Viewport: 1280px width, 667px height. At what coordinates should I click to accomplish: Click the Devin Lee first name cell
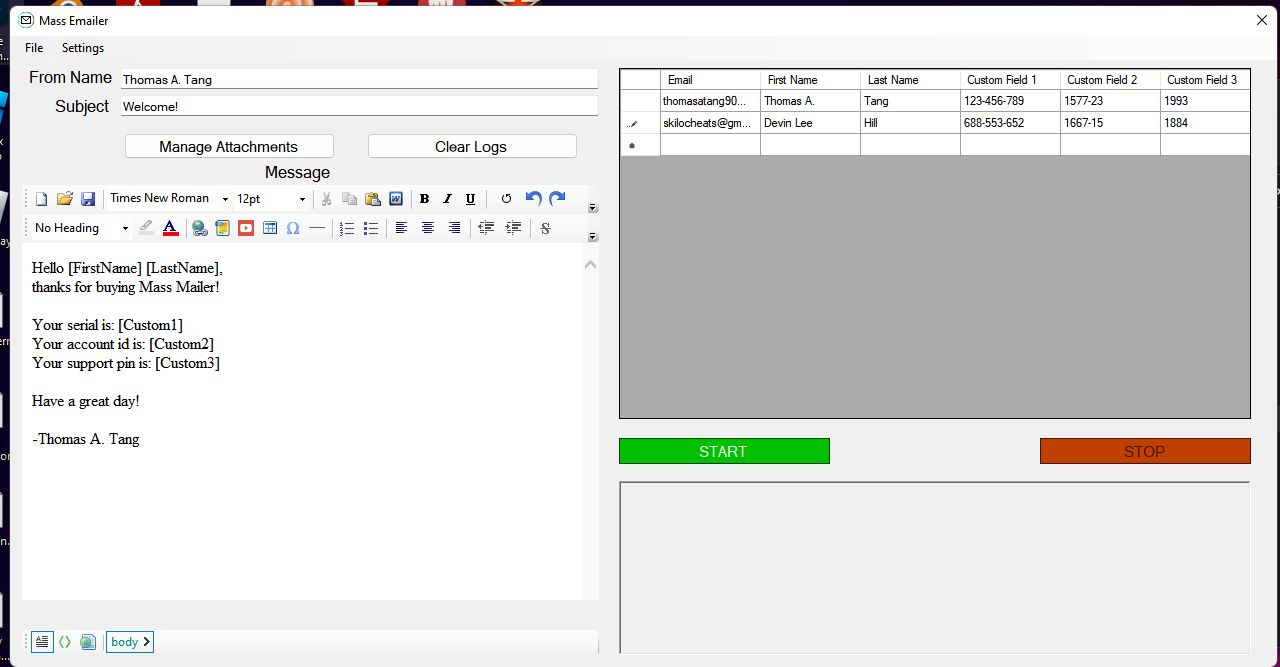[810, 123]
